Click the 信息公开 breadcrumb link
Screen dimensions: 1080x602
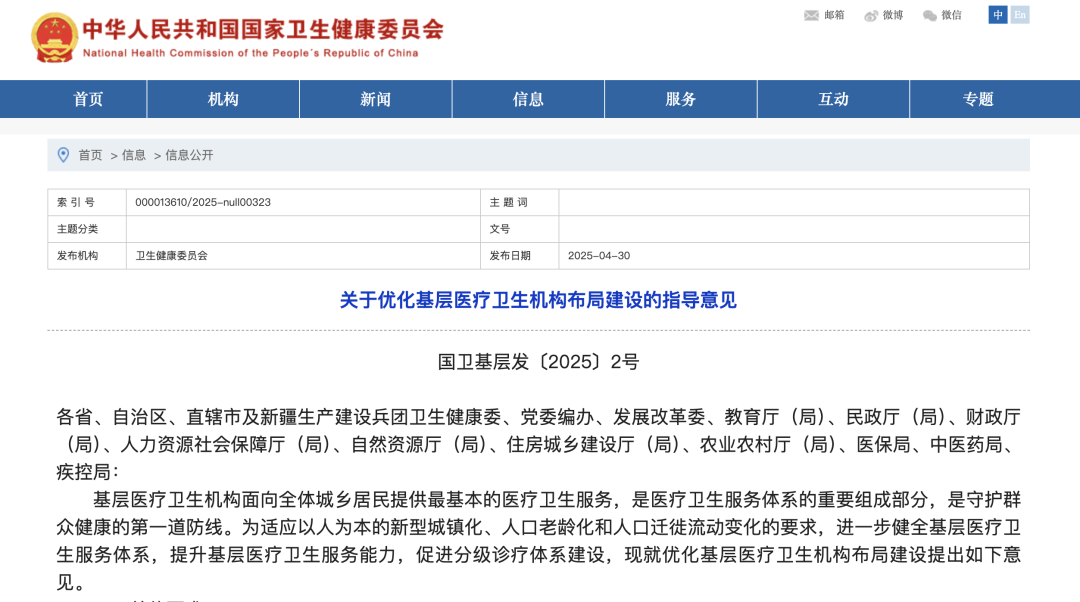point(189,155)
